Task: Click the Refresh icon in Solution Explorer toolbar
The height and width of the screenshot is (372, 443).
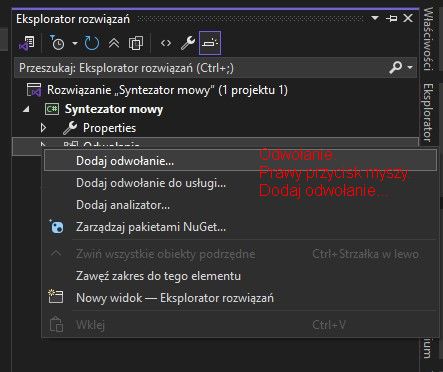Action: click(x=92, y=43)
